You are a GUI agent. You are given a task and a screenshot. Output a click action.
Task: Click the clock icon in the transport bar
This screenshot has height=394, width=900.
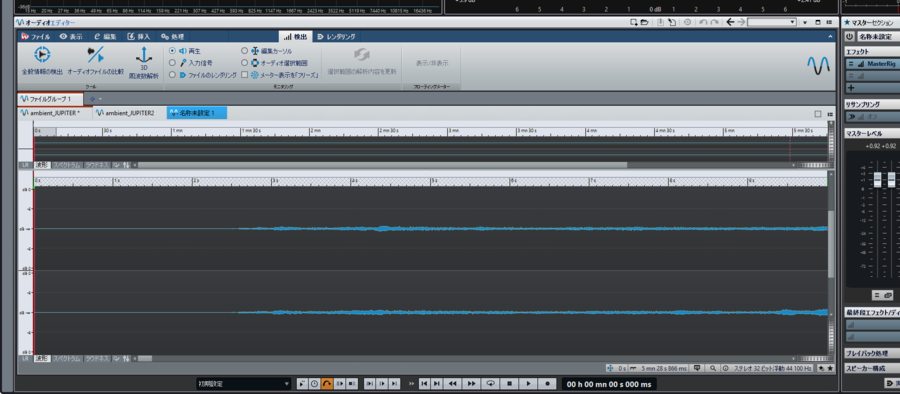(x=315, y=384)
